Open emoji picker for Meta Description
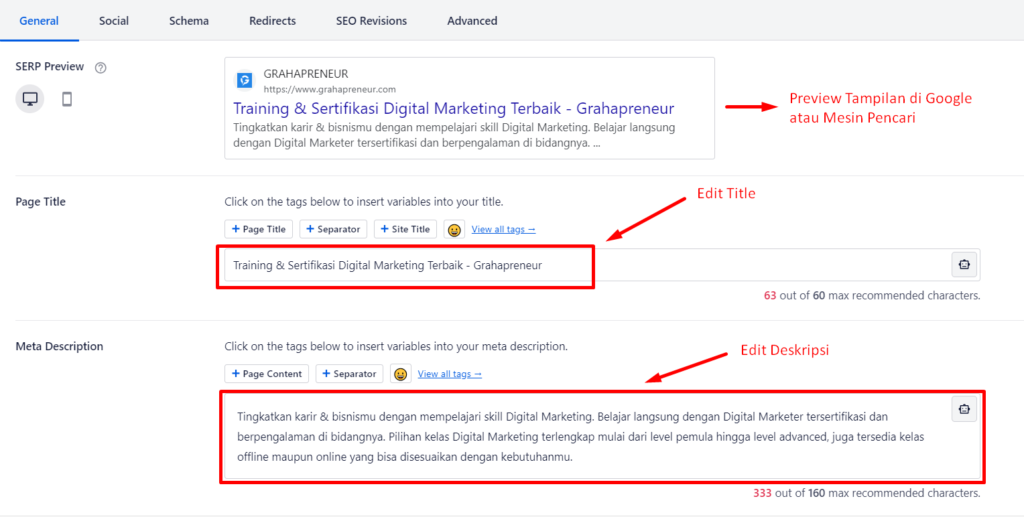1024x517 pixels. [400, 374]
